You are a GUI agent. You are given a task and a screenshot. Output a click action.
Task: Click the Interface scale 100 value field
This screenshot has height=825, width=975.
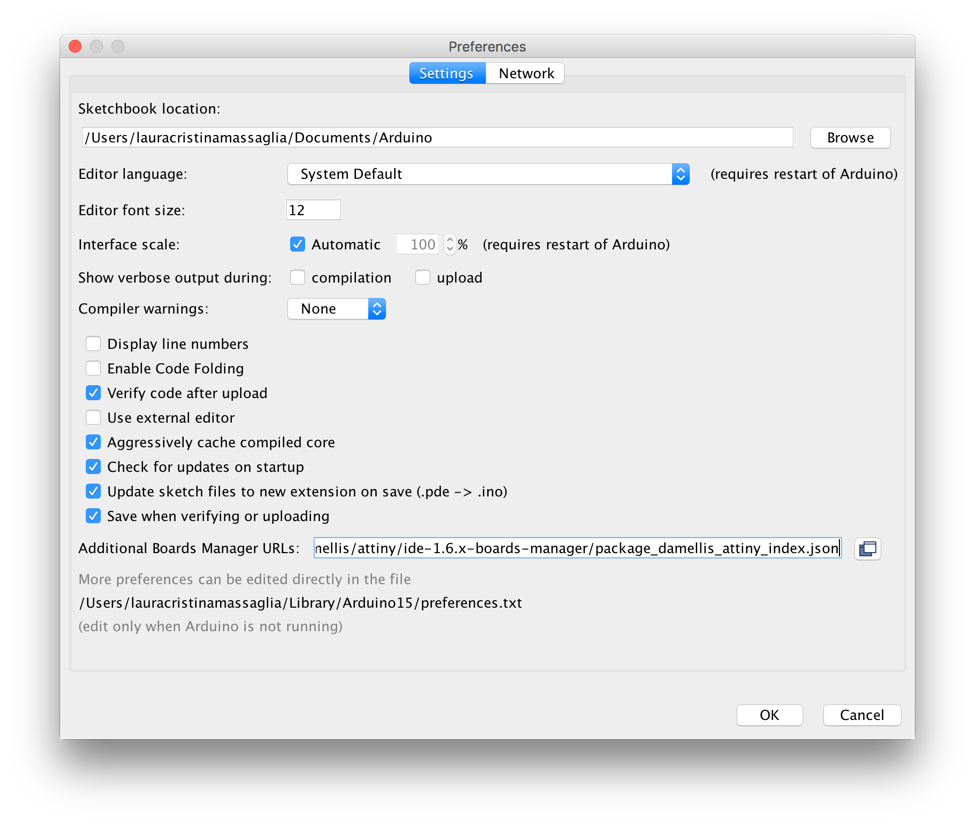coord(419,244)
